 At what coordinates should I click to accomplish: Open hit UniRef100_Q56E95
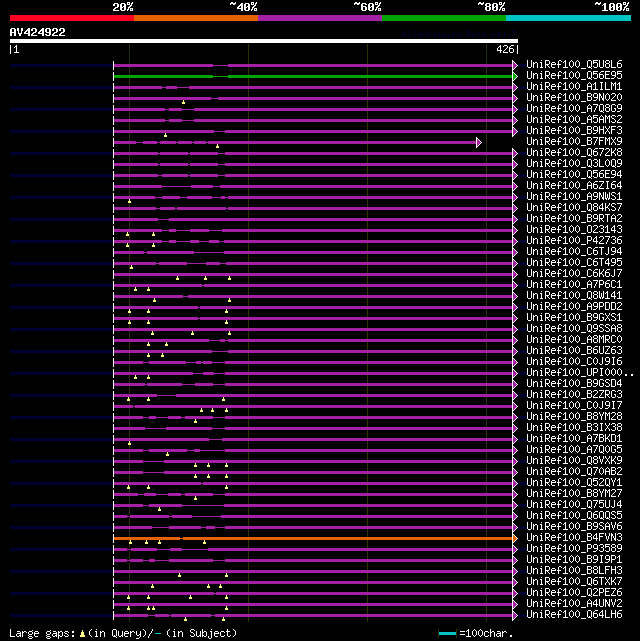pos(574,76)
